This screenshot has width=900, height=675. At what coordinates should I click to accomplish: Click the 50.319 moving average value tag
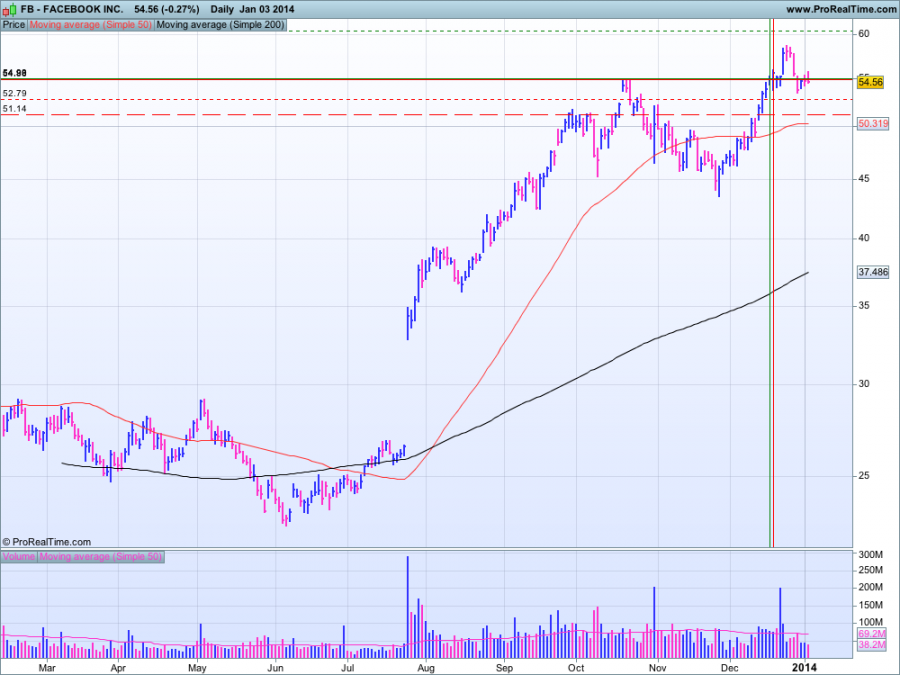coord(873,123)
